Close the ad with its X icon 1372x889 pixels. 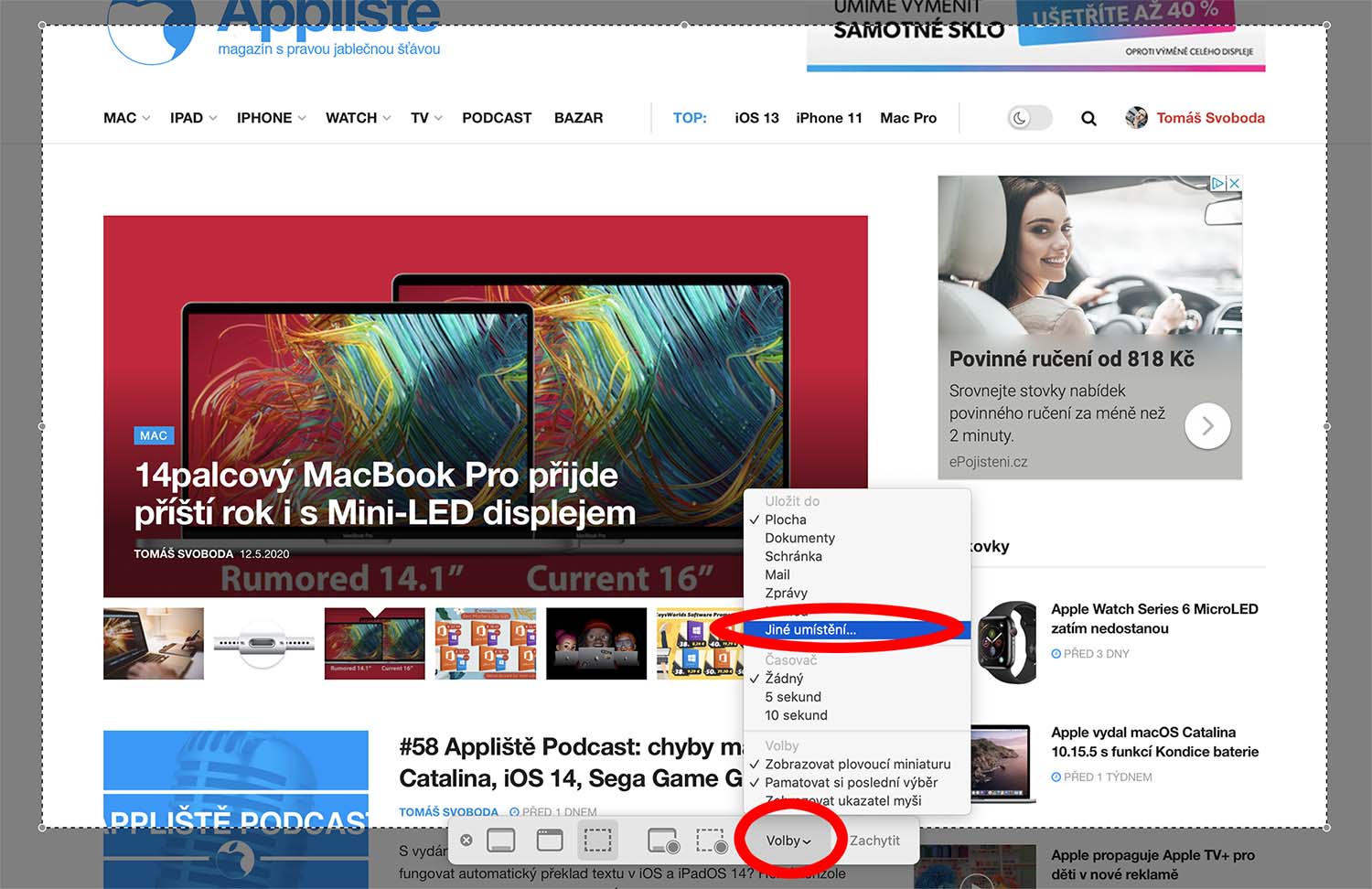(1234, 183)
